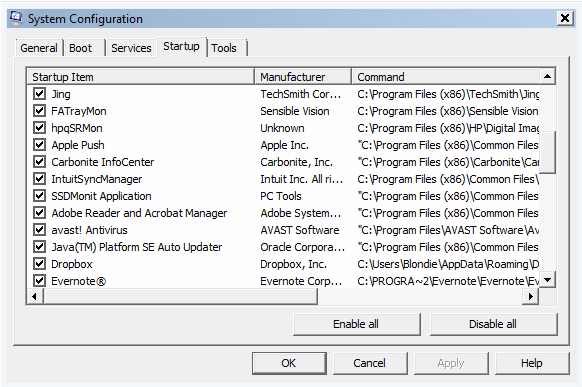The image size is (582, 387).
Task: Uncheck the Jing startup item
Action: [39, 94]
